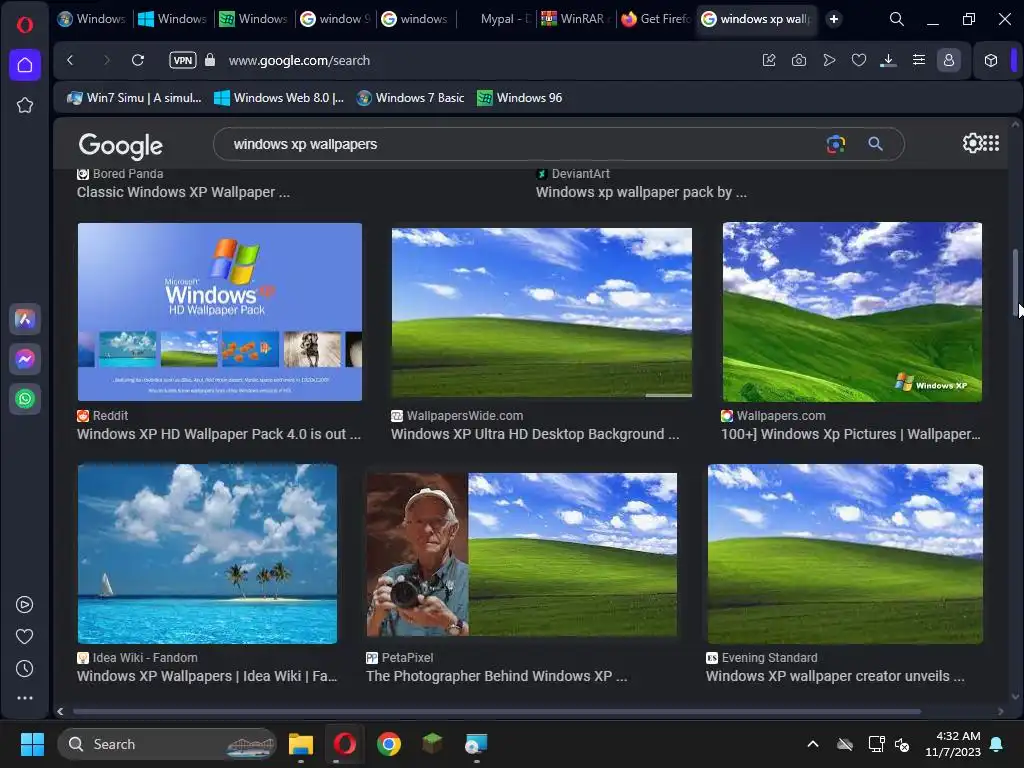Reload the current Google page
The height and width of the screenshot is (768, 1024).
(138, 60)
